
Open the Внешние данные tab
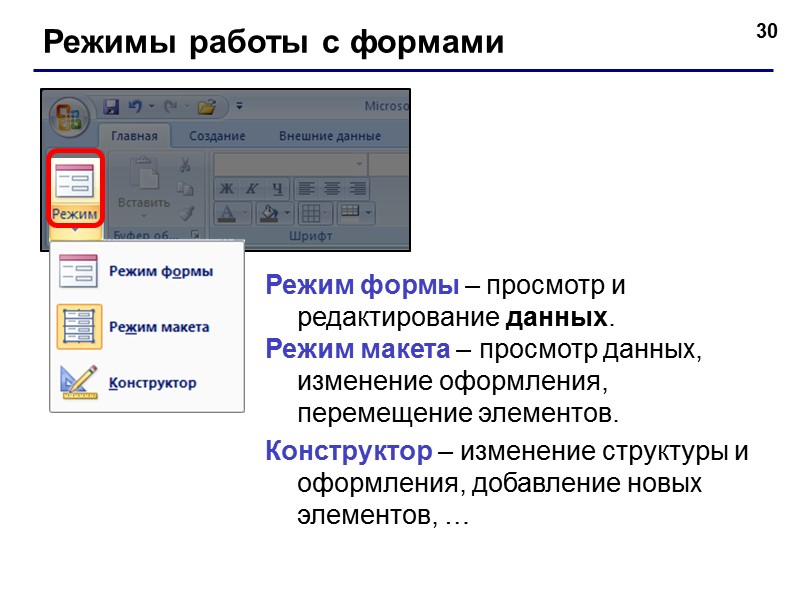330,136
